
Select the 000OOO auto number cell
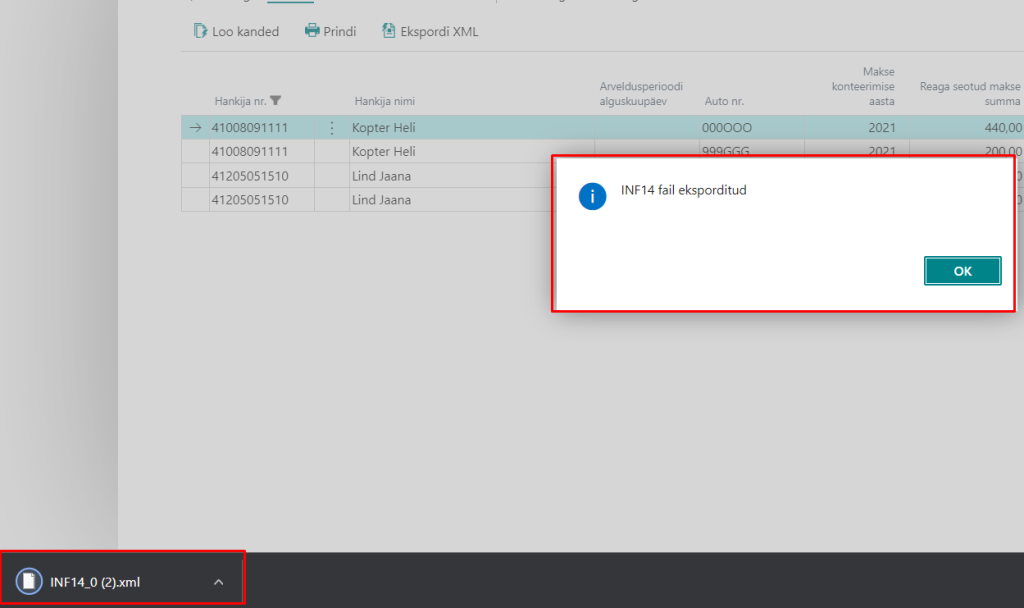tap(727, 128)
